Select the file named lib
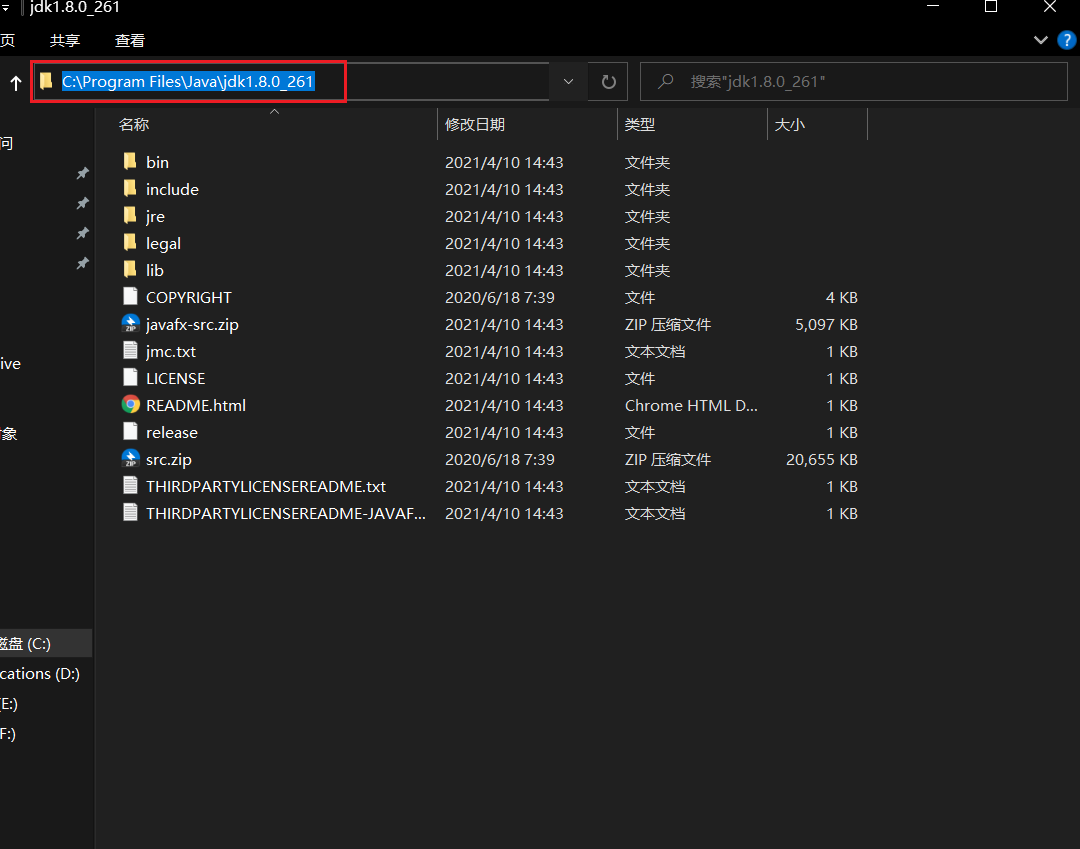 coord(154,270)
